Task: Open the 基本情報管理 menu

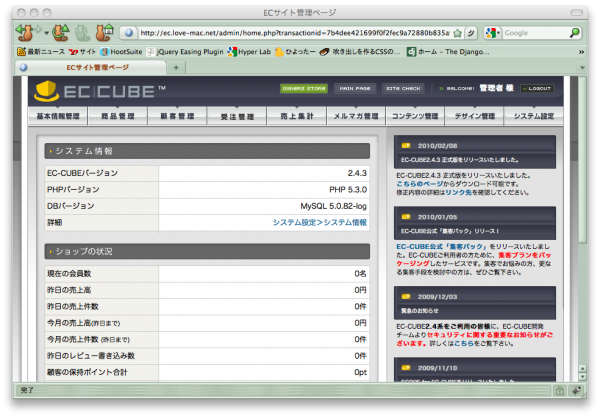Action: coord(58,116)
